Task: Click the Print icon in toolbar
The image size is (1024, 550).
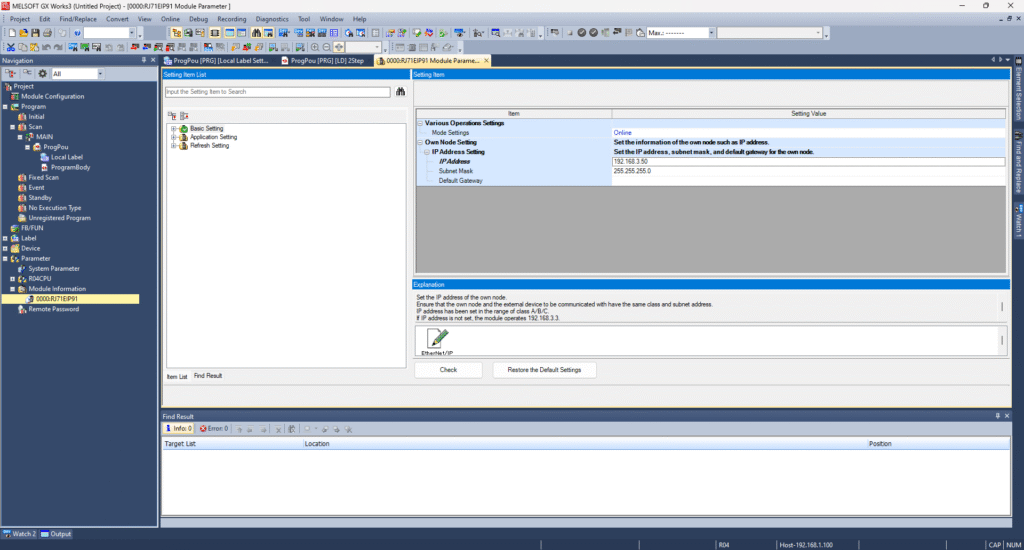Action: coord(47,33)
